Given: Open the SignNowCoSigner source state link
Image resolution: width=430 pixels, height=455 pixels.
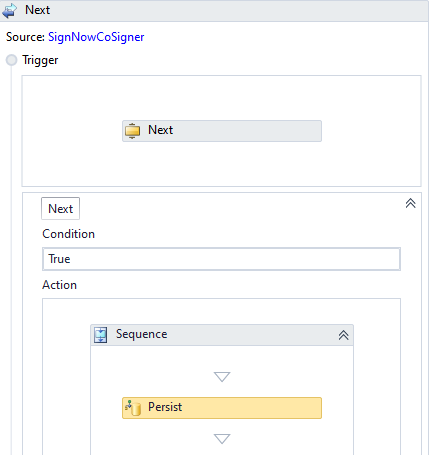Looking at the screenshot, I should [x=96, y=37].
